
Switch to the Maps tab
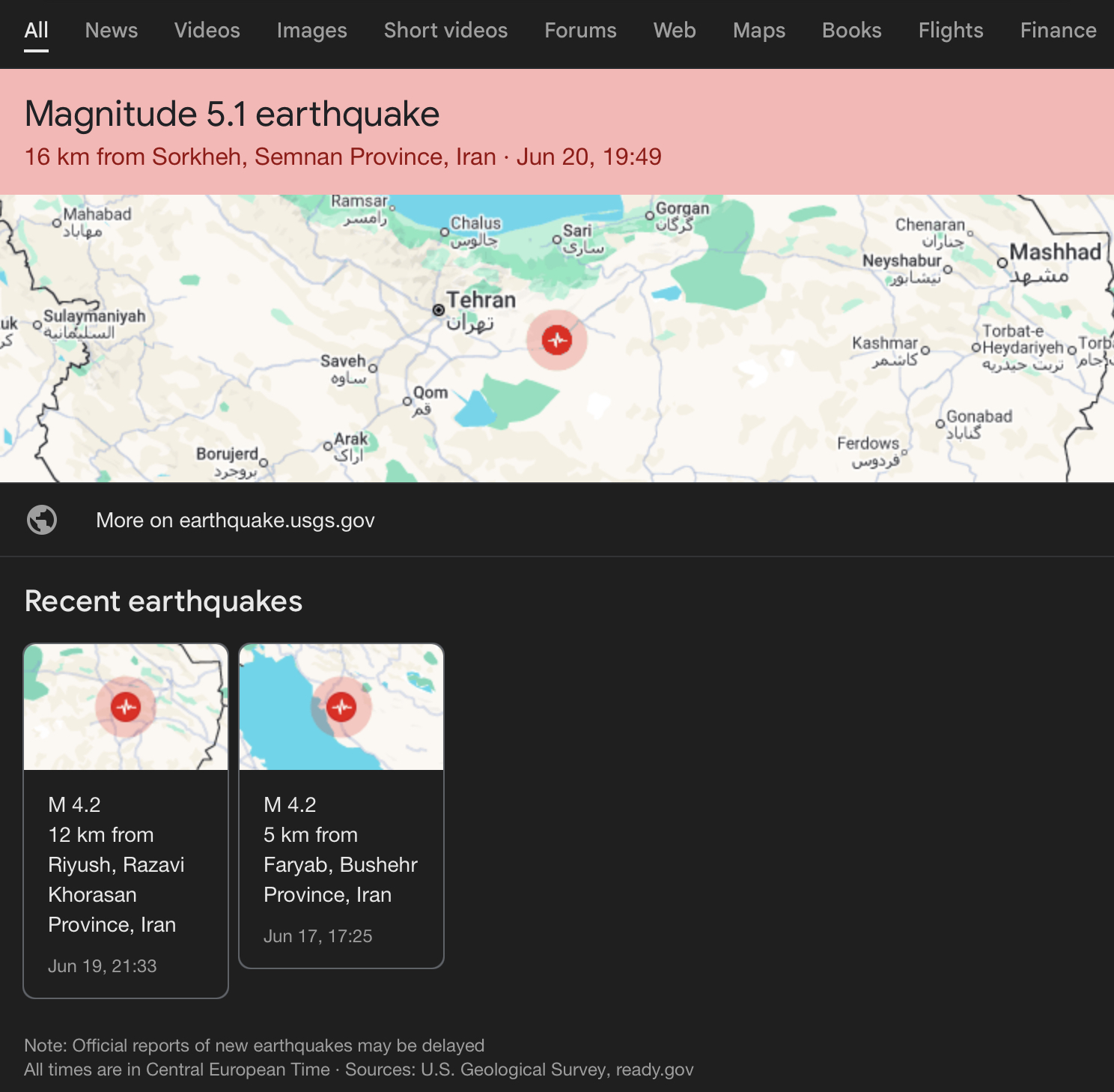click(x=760, y=30)
